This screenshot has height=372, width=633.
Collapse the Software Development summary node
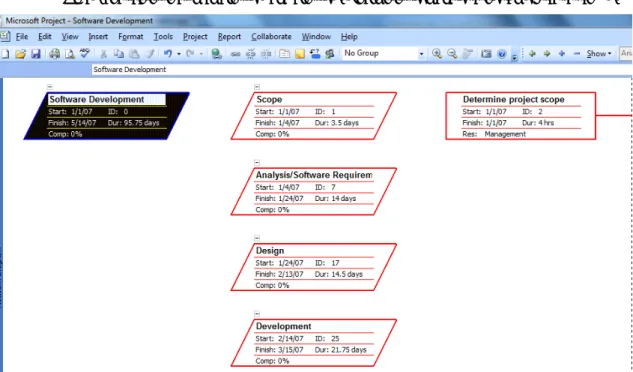(x=50, y=87)
